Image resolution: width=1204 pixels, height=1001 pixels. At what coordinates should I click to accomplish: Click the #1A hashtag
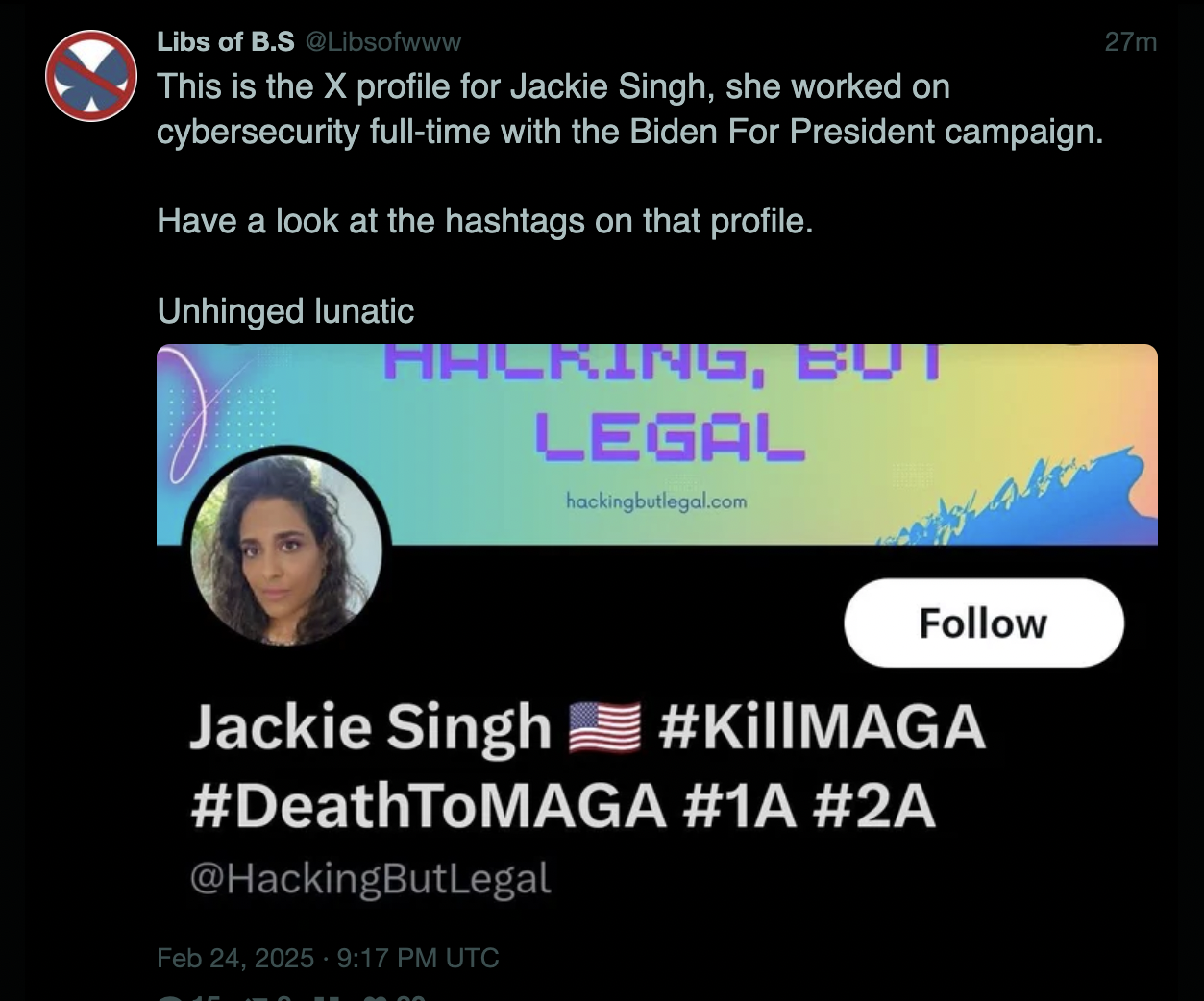pos(740,805)
